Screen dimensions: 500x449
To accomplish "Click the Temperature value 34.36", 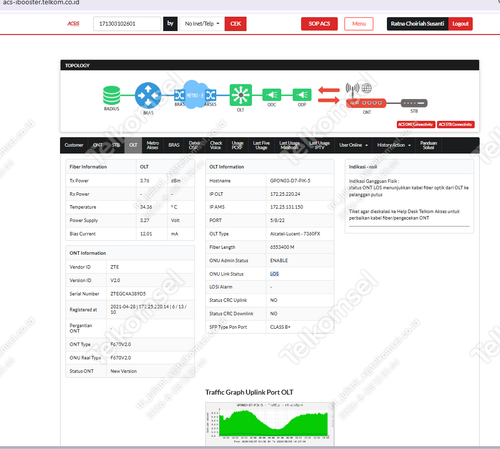I will point(146,207).
